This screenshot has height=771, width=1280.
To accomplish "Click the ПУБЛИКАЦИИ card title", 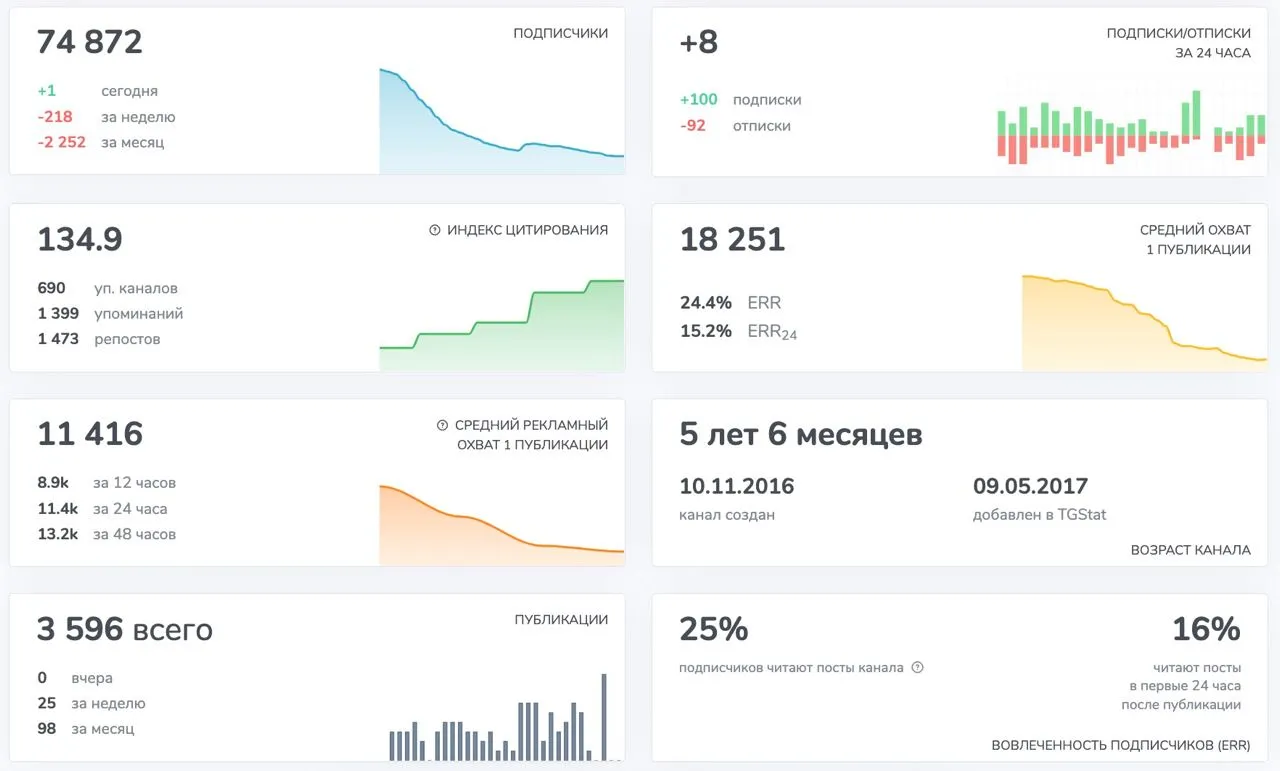I will (561, 619).
